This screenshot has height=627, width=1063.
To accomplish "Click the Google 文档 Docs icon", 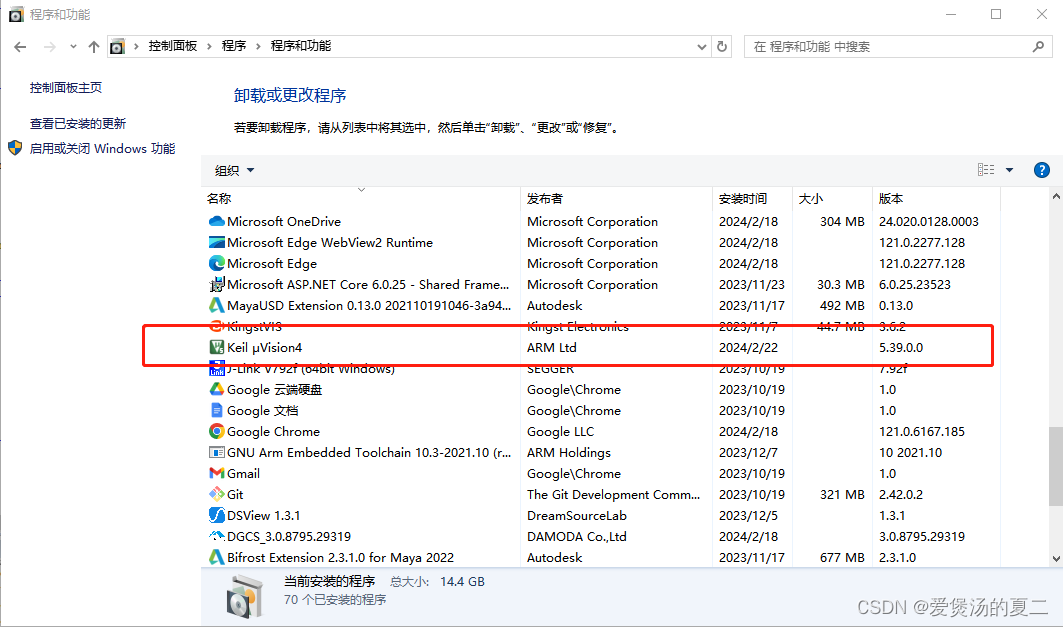I will point(216,411).
